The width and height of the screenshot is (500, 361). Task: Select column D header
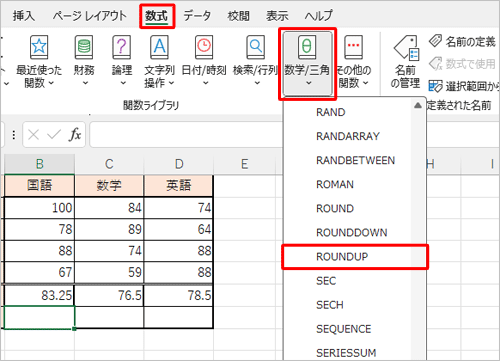(x=179, y=164)
